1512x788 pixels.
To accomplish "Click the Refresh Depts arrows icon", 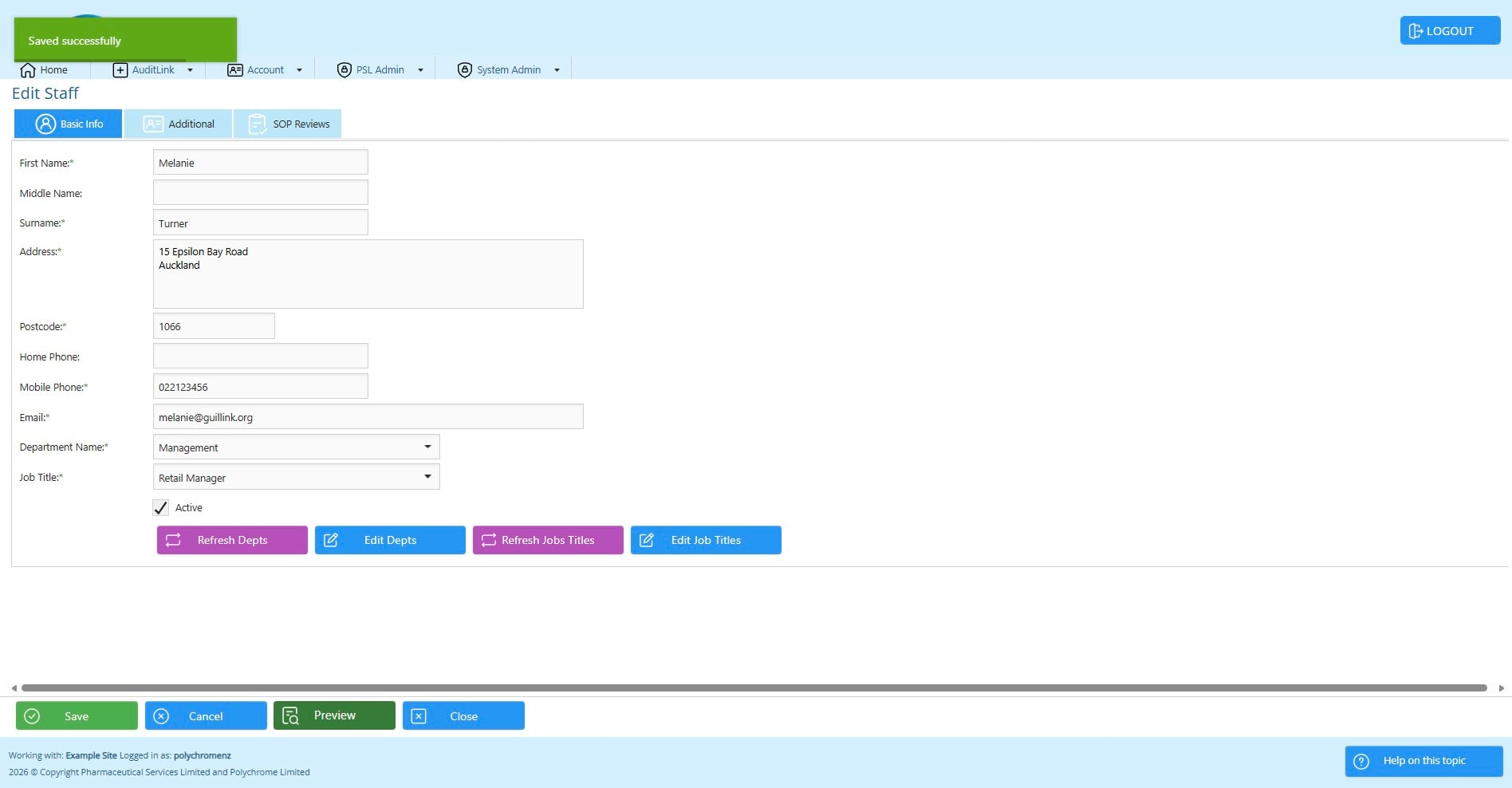I will [173, 540].
